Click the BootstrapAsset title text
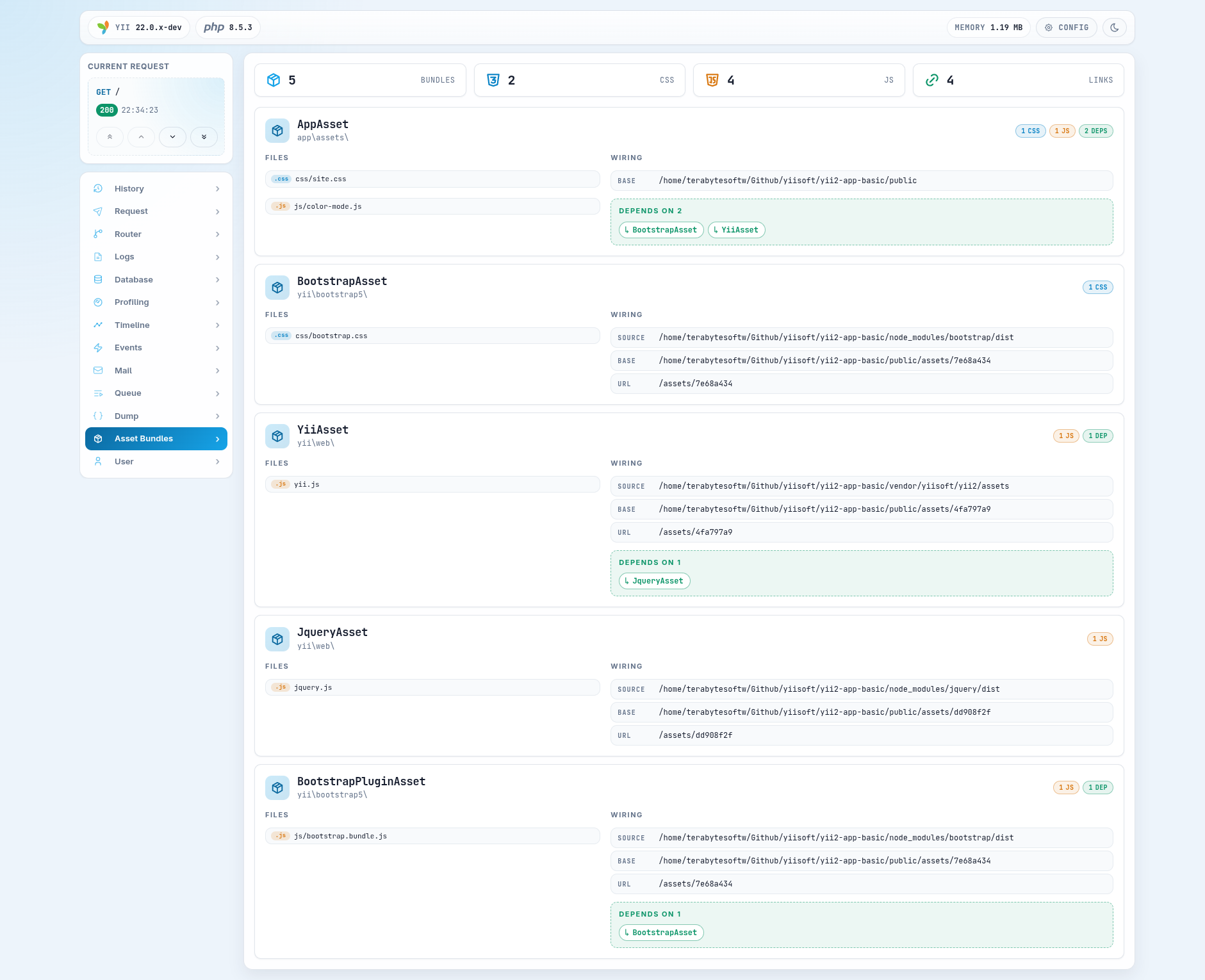1205x980 pixels. 342,281
